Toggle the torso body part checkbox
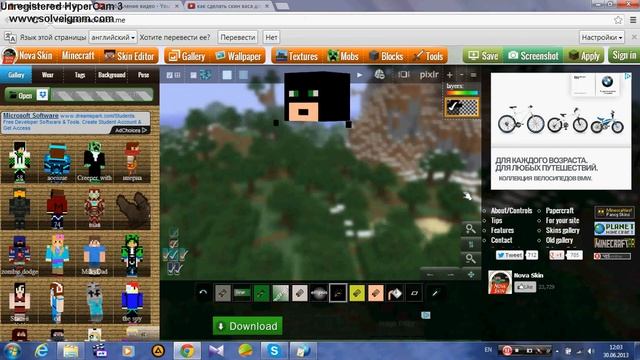640x360 pixels. point(173,255)
